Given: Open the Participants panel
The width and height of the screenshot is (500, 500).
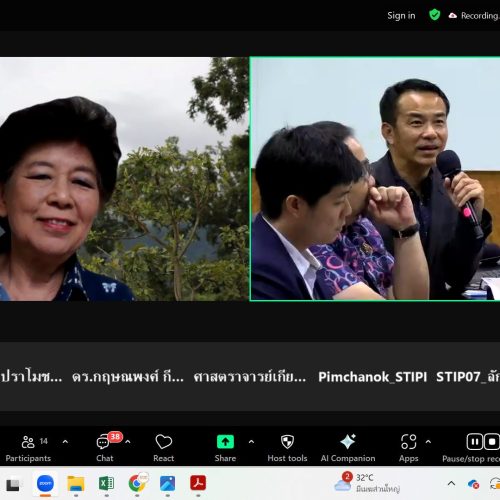Looking at the screenshot, I should [28, 448].
